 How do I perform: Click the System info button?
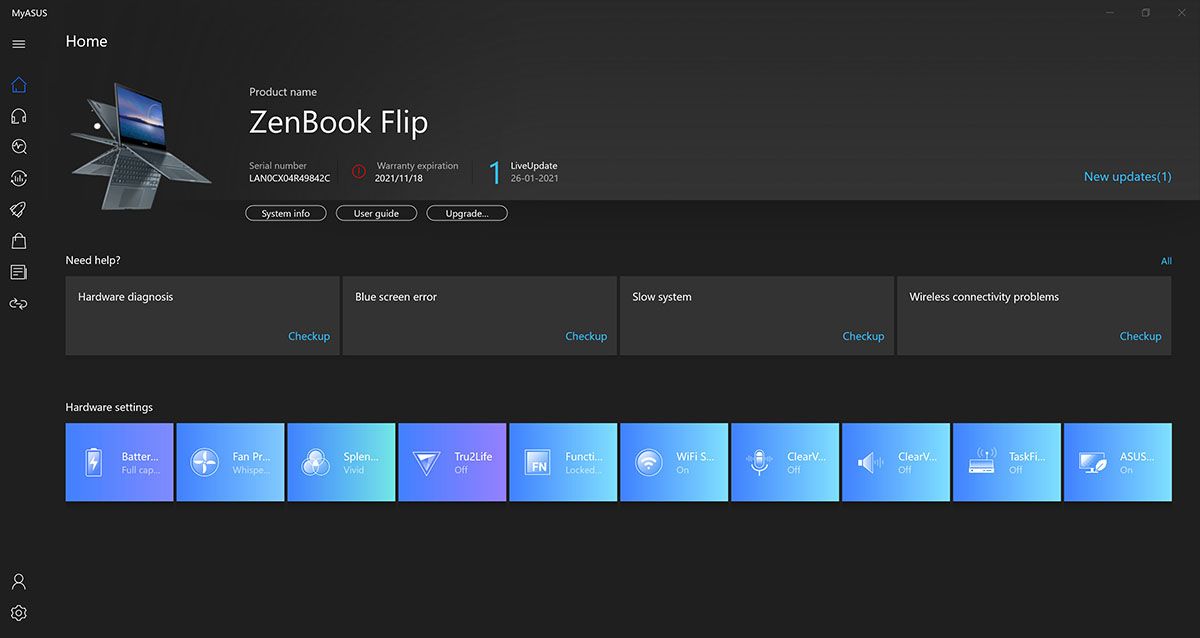pyautogui.click(x=286, y=213)
